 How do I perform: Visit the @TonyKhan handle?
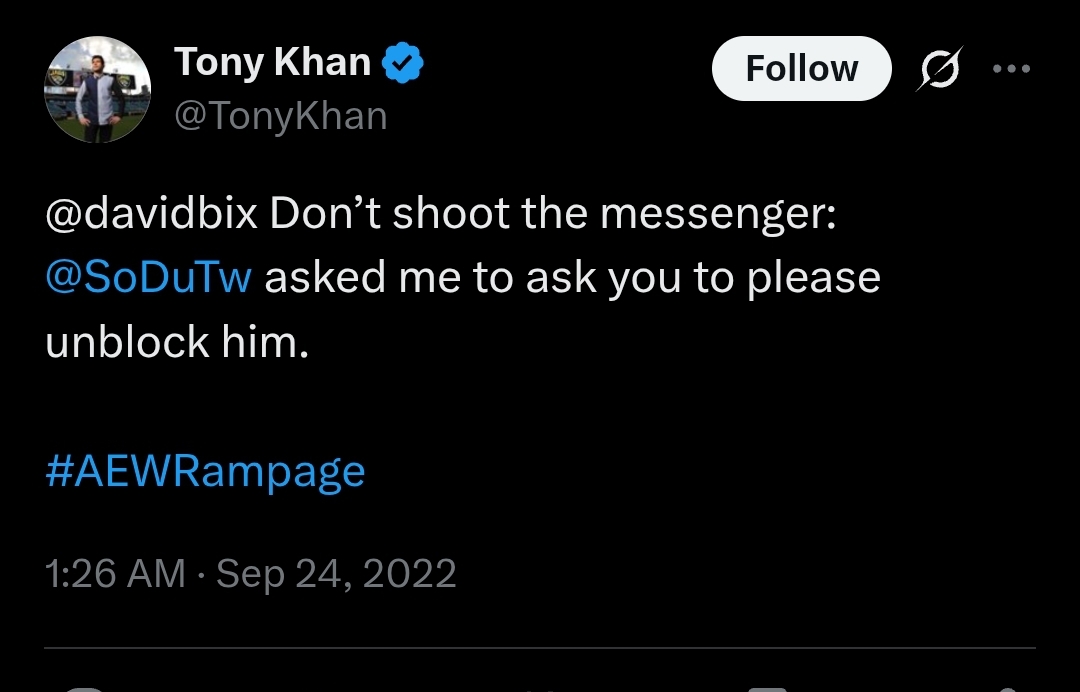click(x=281, y=116)
